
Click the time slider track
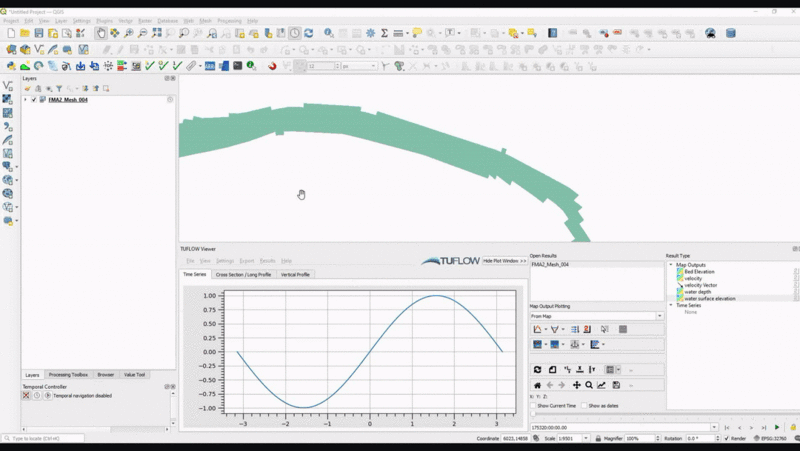[x=660, y=415]
